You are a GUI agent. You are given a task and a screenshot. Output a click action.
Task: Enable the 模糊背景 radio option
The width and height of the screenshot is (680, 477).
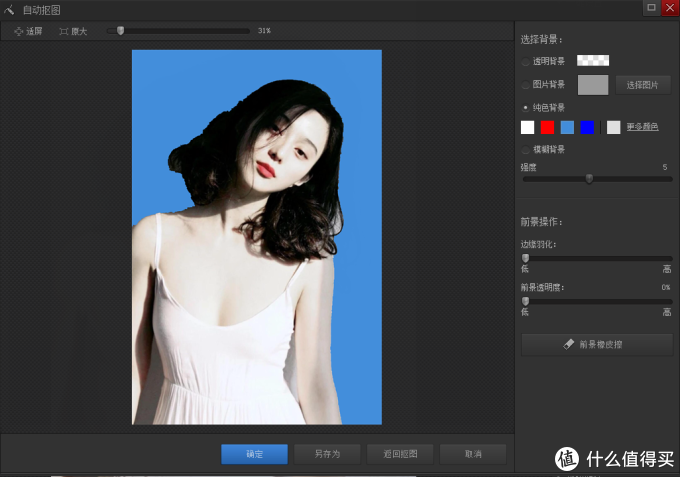[526, 150]
